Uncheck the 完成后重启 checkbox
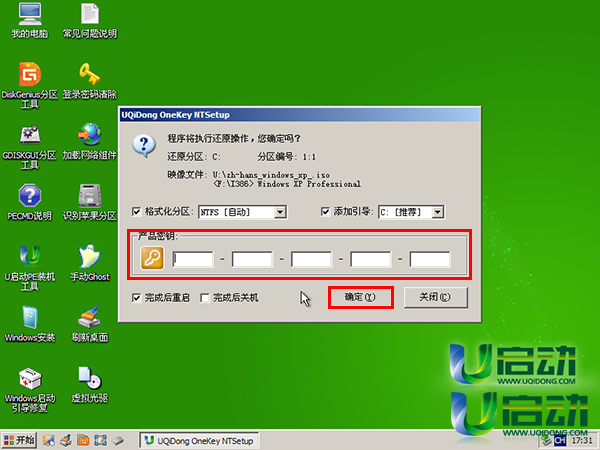The image size is (600, 450). point(136,298)
